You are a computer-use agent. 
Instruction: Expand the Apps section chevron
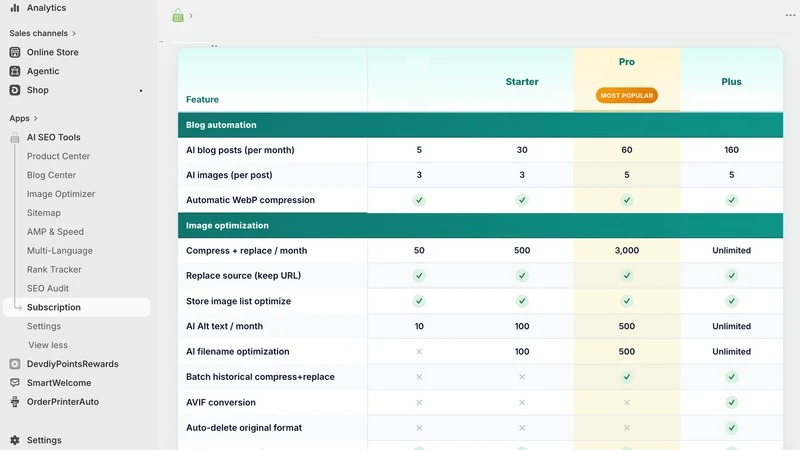click(36, 118)
